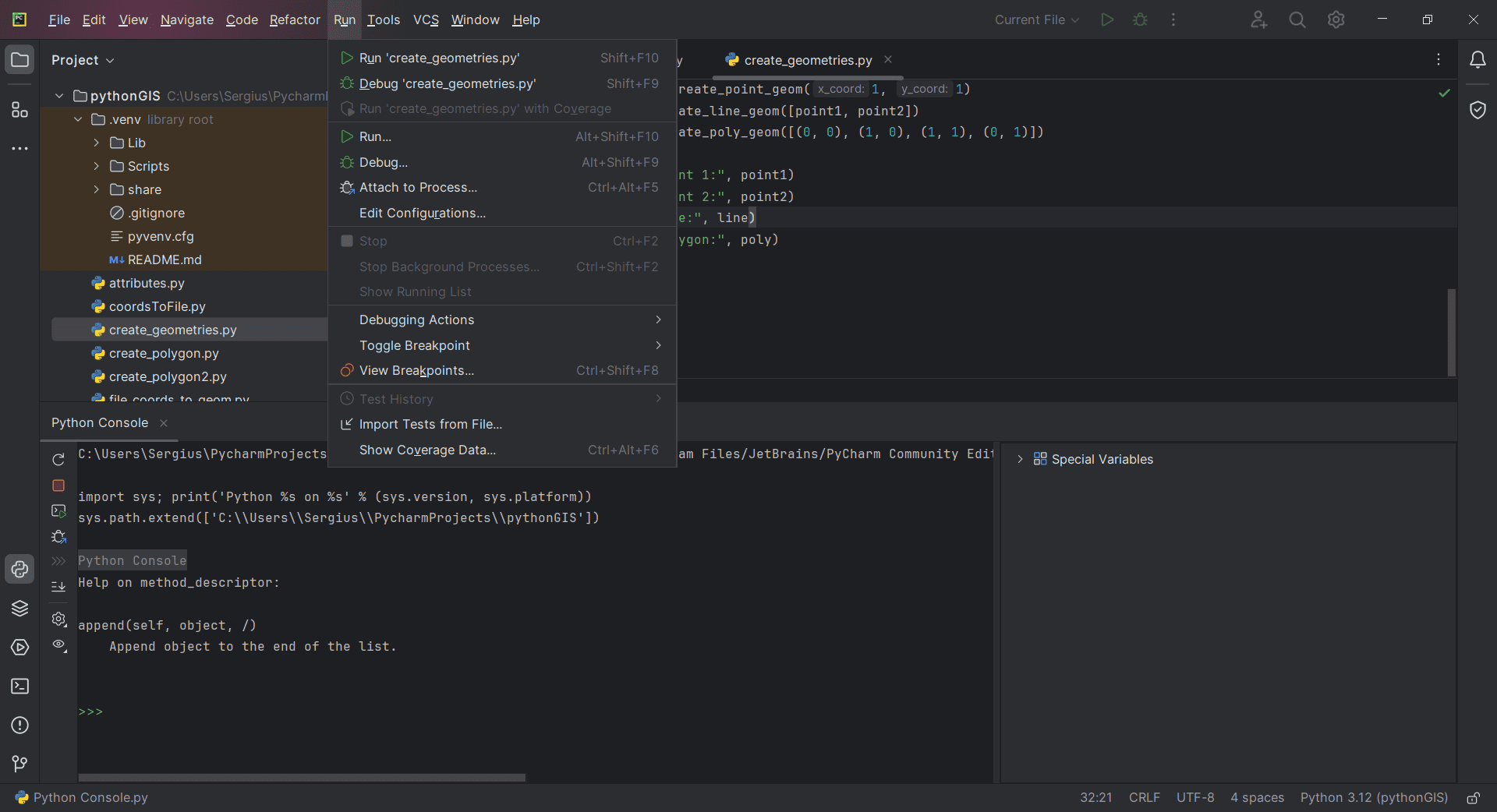Open the Python Packages tool window

[19, 609]
